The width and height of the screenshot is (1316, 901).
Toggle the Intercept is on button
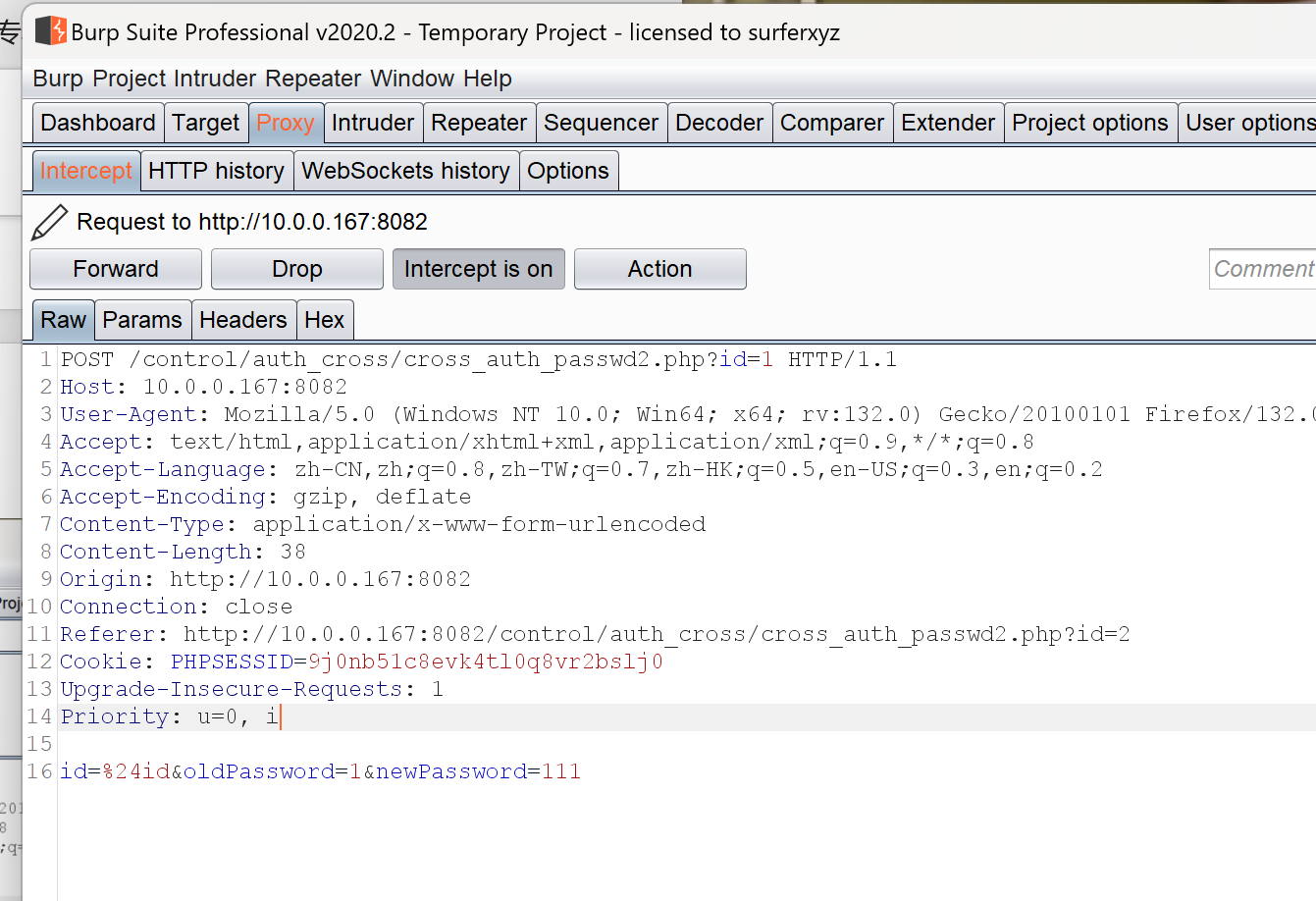pyautogui.click(x=479, y=269)
